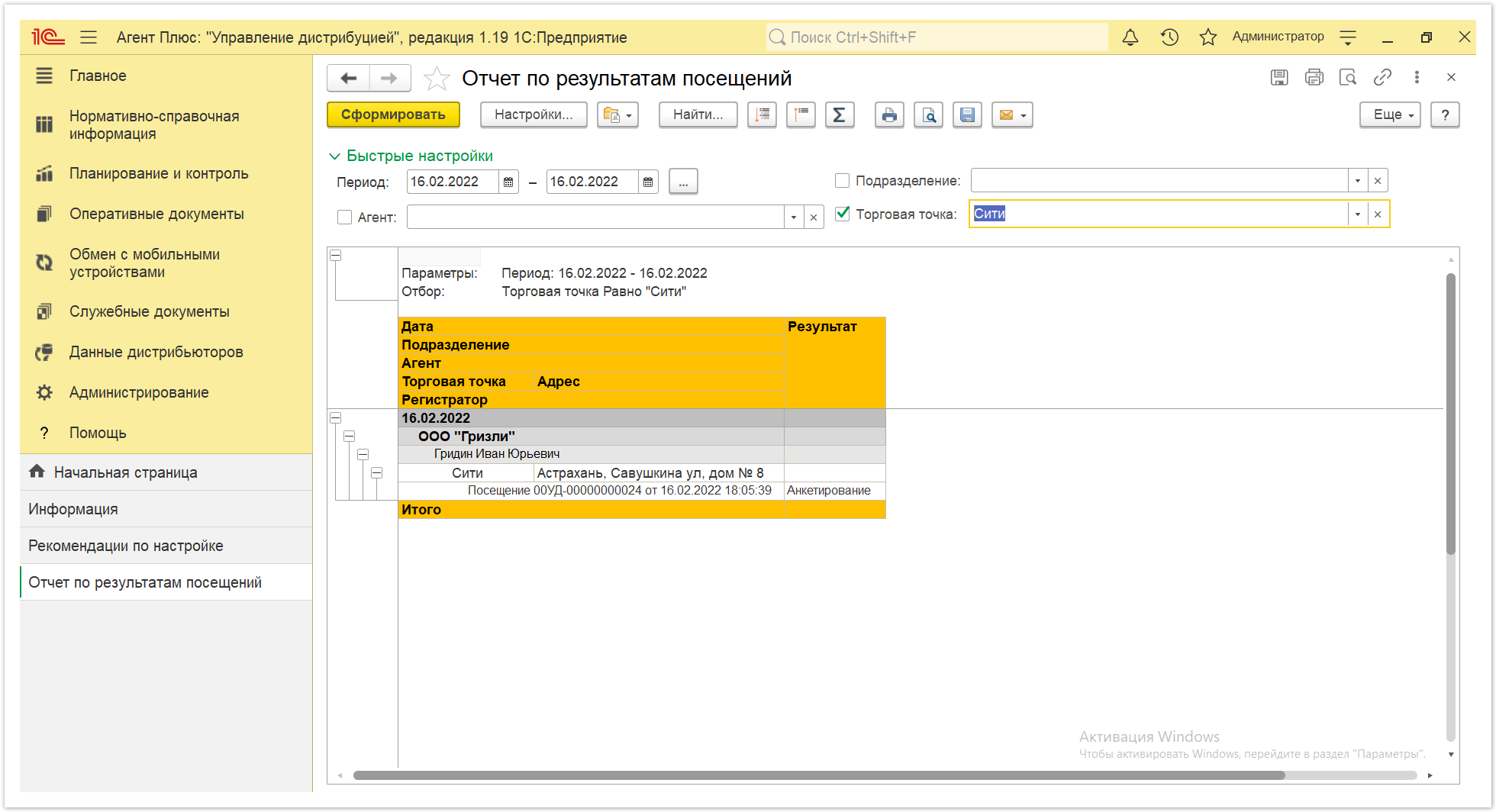This screenshot has height=812, width=1496.
Task: Open Планирование и контроль section
Action: coord(166,174)
